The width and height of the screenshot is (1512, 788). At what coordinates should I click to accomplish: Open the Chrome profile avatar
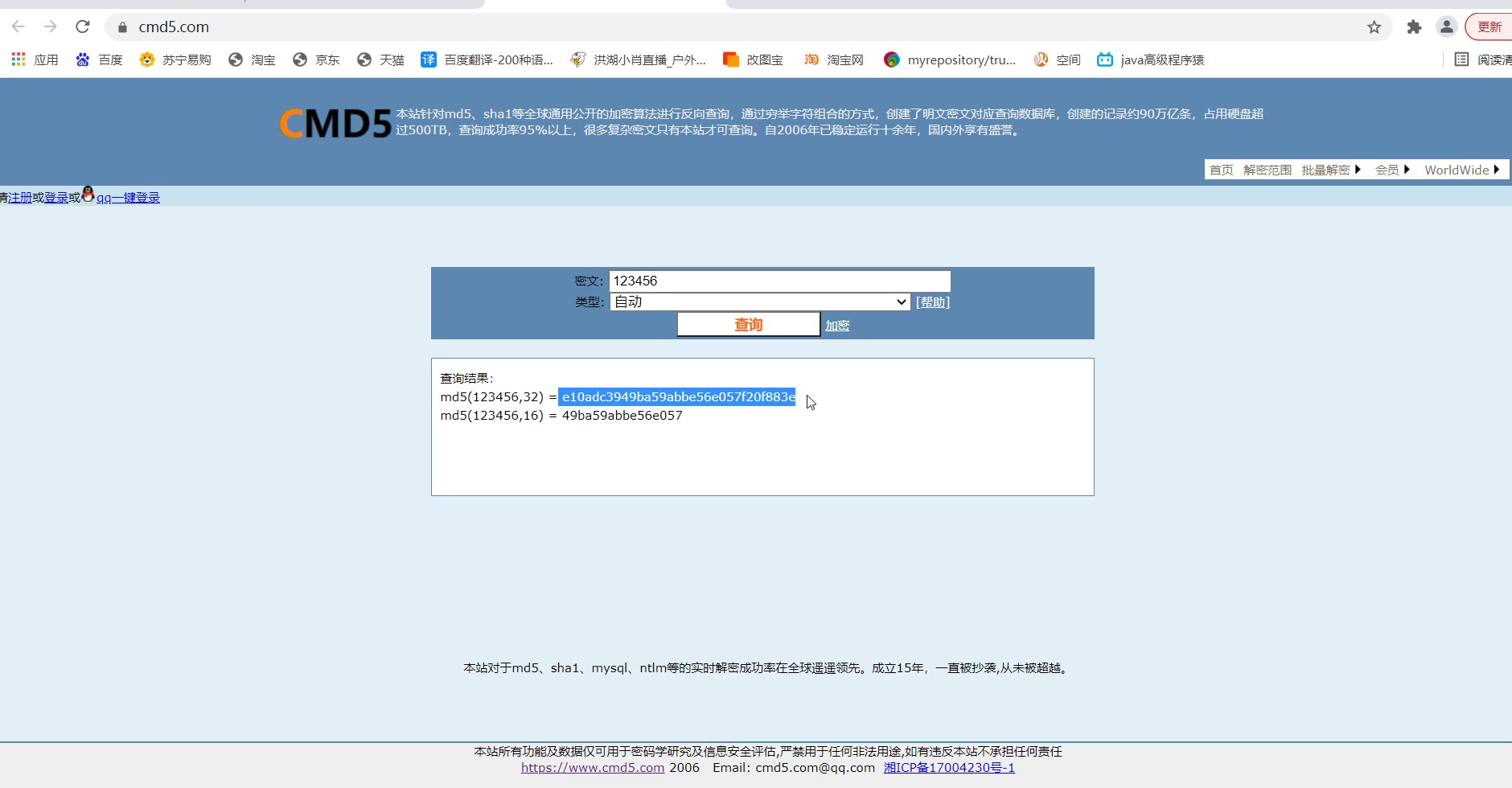[1446, 27]
